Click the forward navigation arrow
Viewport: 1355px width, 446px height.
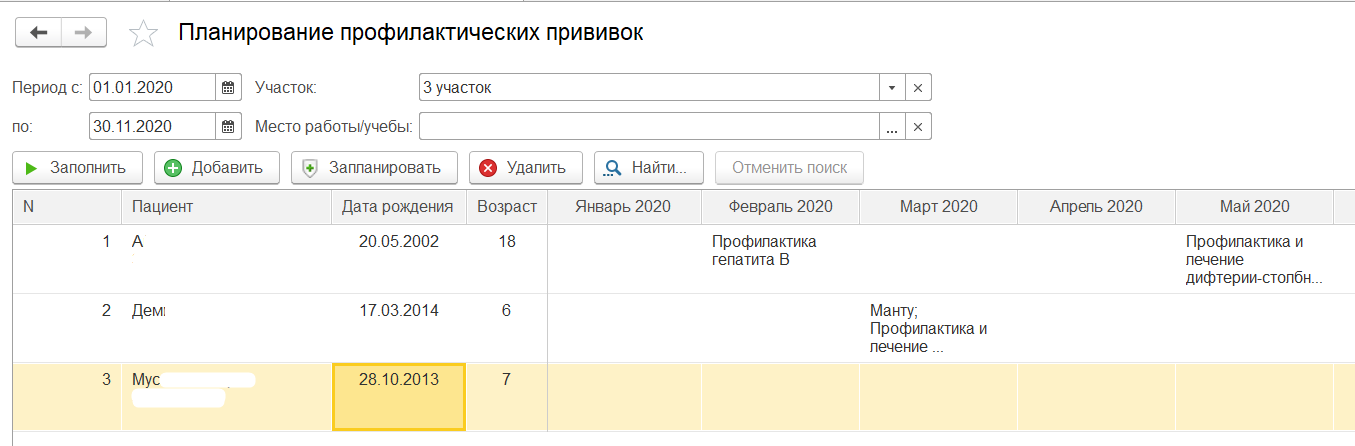[x=84, y=33]
